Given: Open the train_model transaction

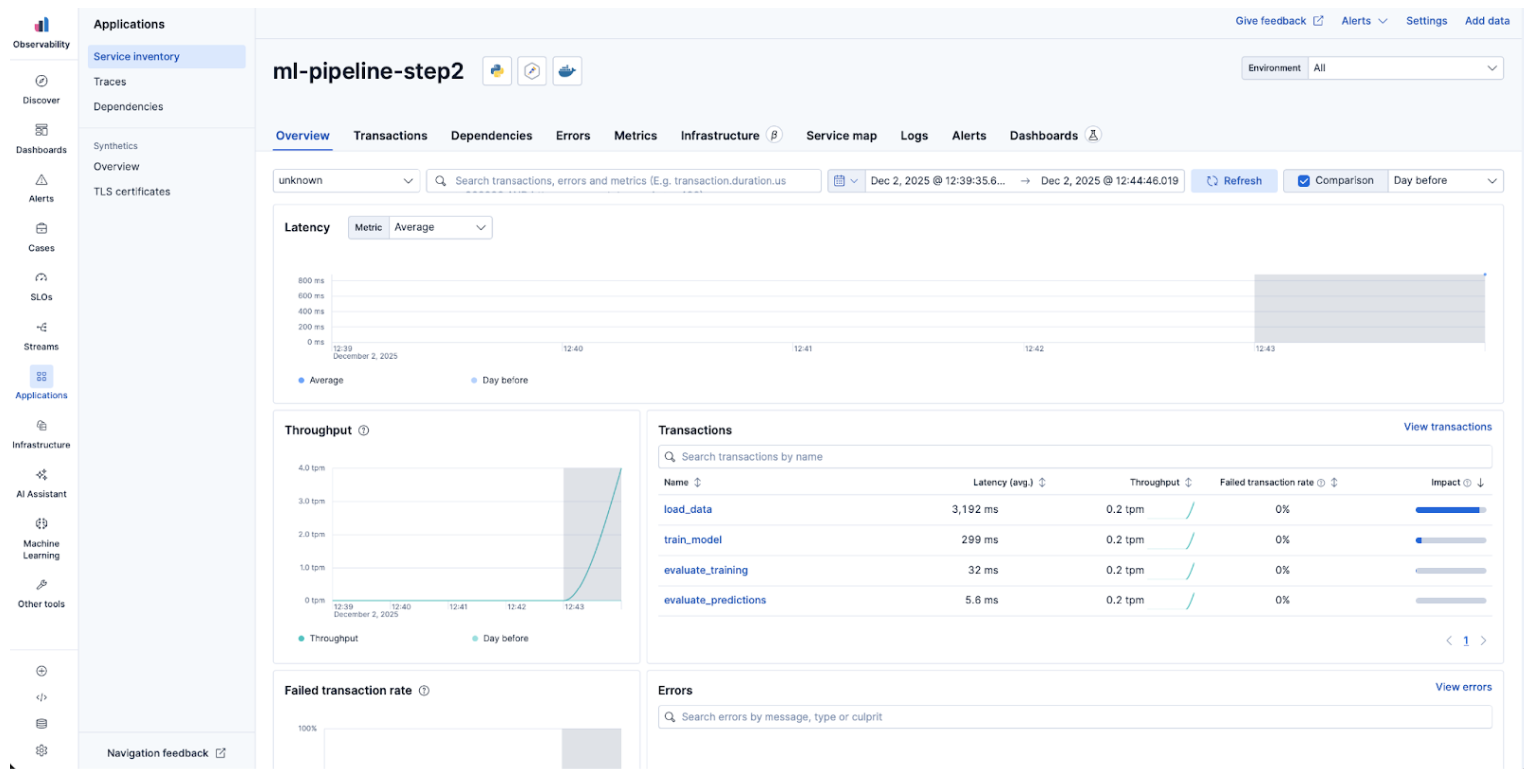Looking at the screenshot, I should [x=692, y=540].
